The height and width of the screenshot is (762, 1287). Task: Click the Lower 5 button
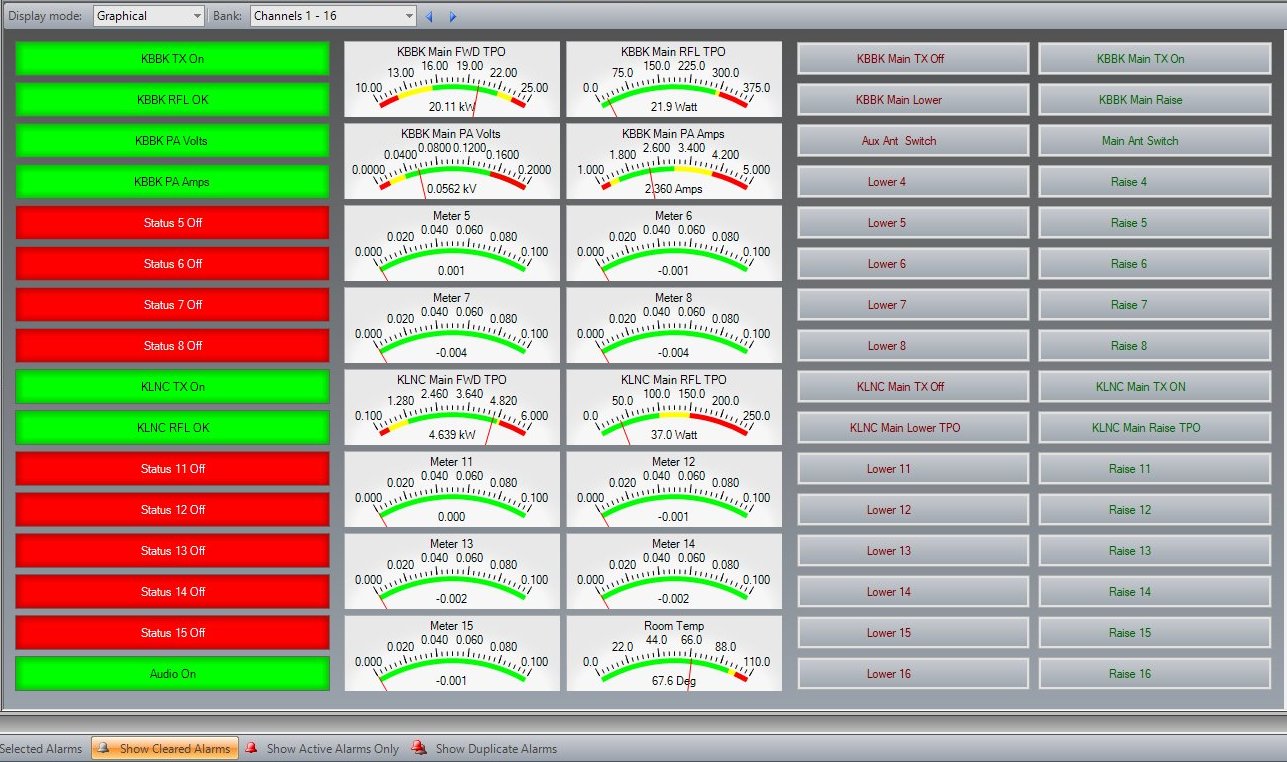(913, 223)
